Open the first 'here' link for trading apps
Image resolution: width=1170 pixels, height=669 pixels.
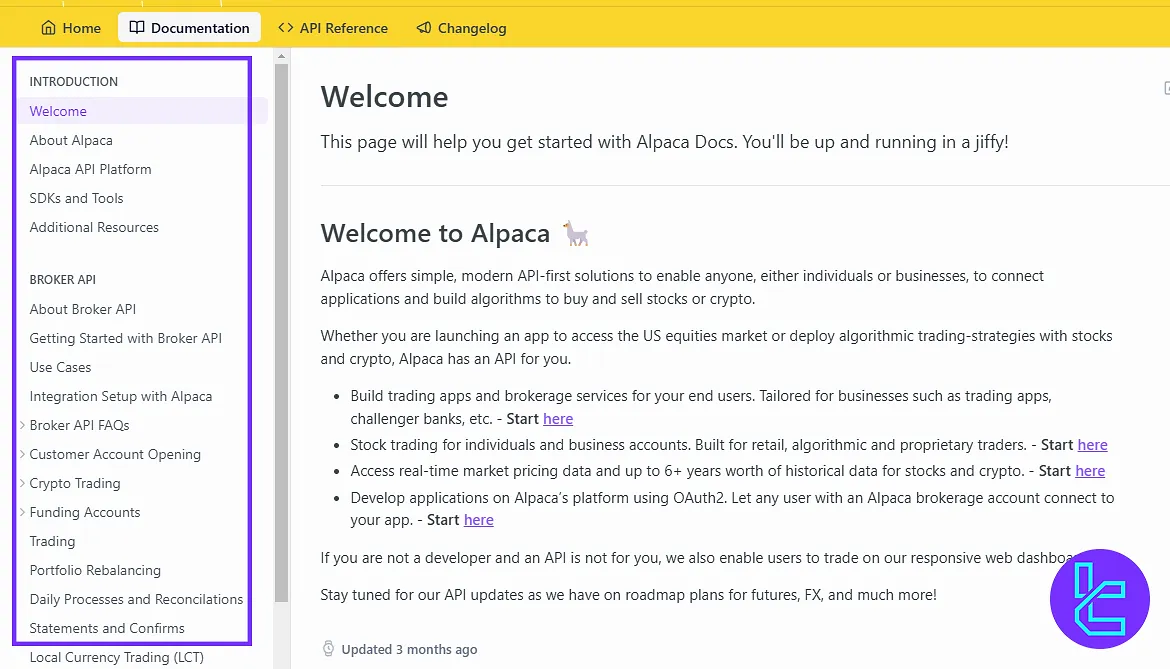point(558,419)
